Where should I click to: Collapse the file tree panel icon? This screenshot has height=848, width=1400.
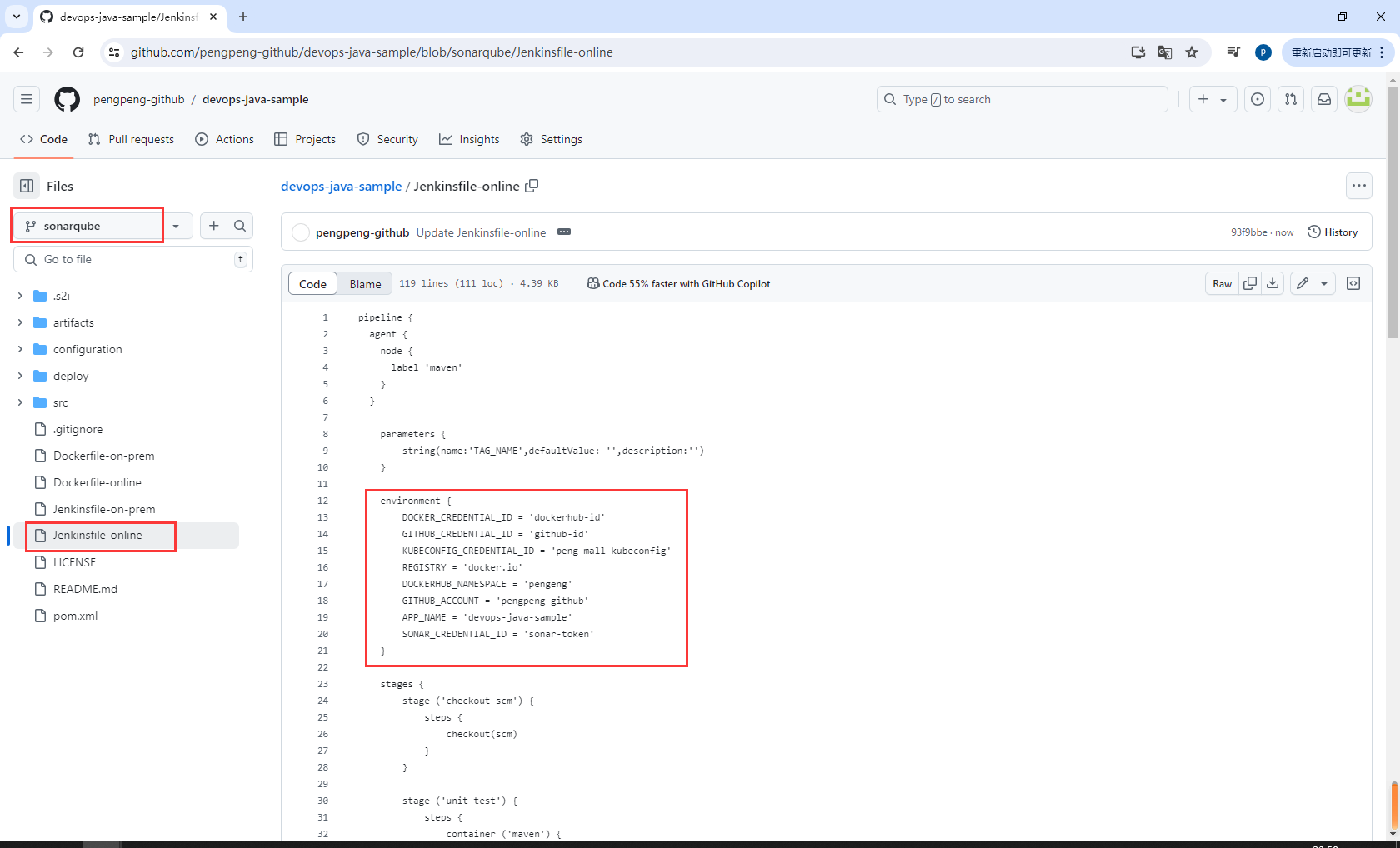click(x=27, y=186)
